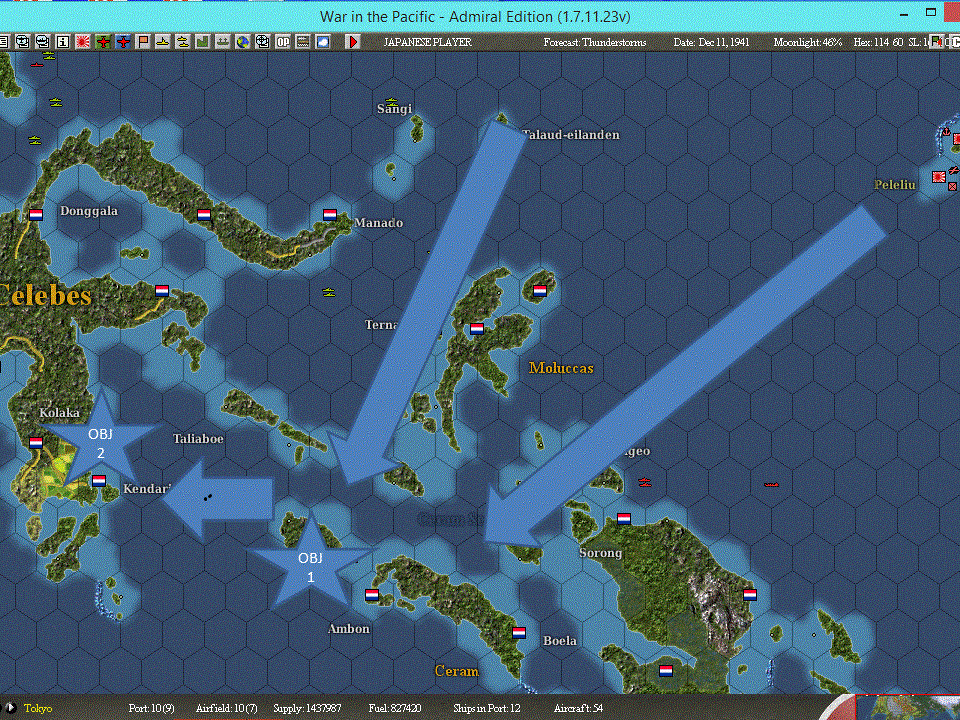Viewport: 960px width, 720px height.
Task: Click the 'Ceram' island label
Action: click(x=457, y=671)
